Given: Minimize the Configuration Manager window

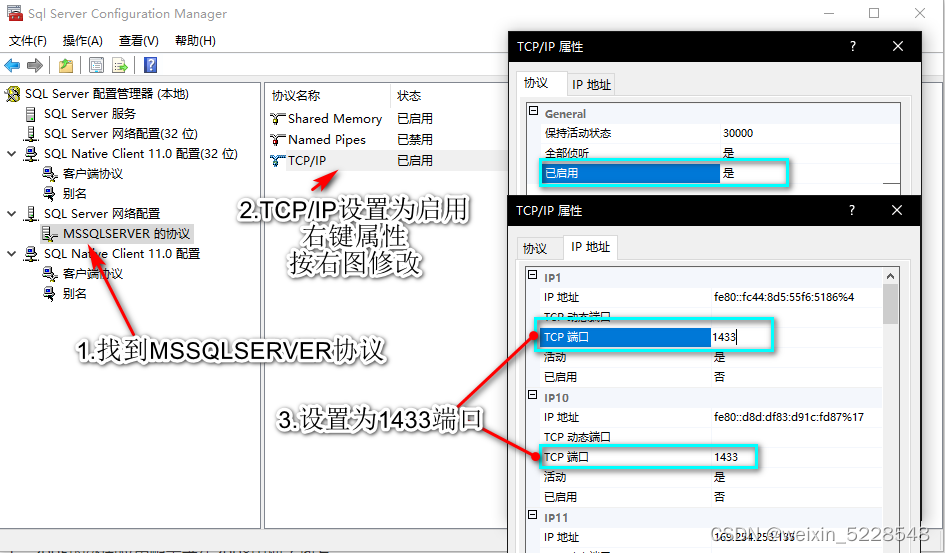Looking at the screenshot, I should 829,13.
